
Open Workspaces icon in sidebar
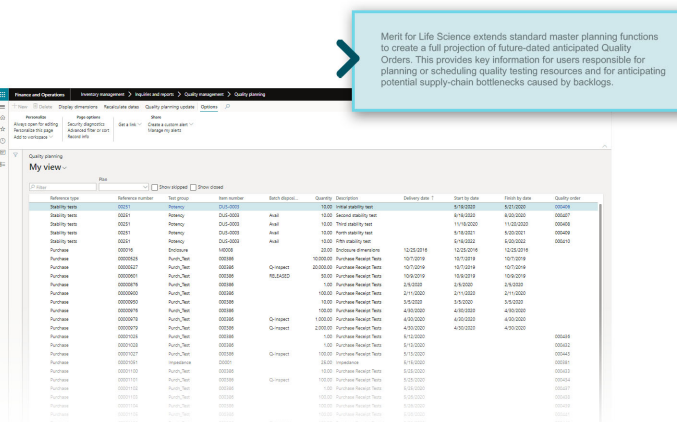[3, 152]
